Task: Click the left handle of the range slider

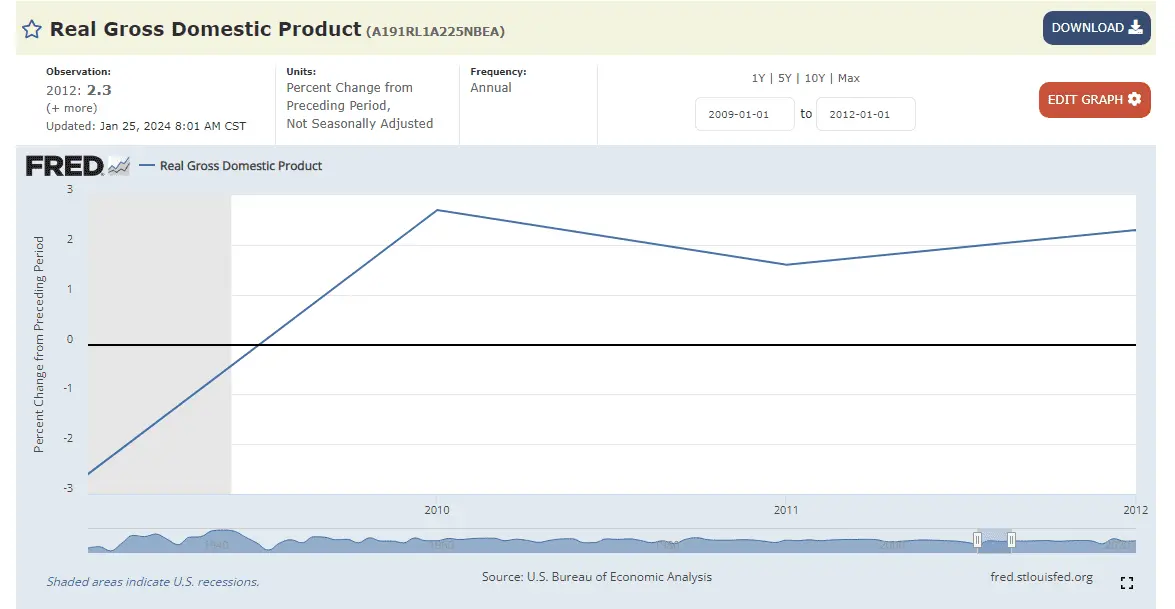Action: pyautogui.click(x=977, y=541)
